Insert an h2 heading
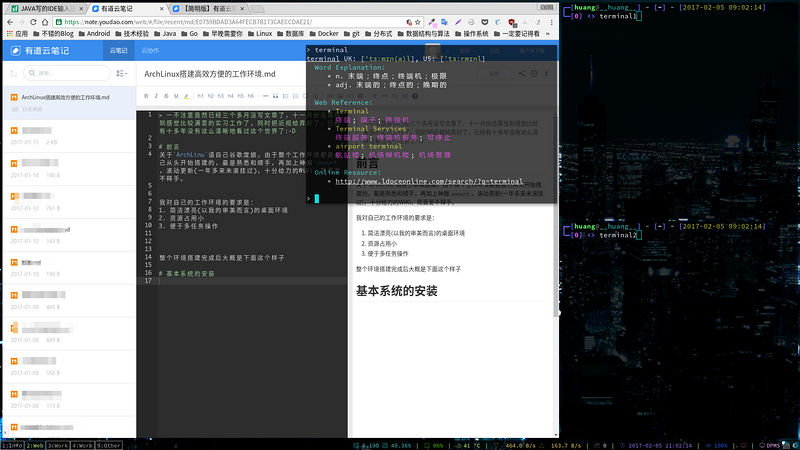This screenshot has height=450, width=800. tap(210, 96)
